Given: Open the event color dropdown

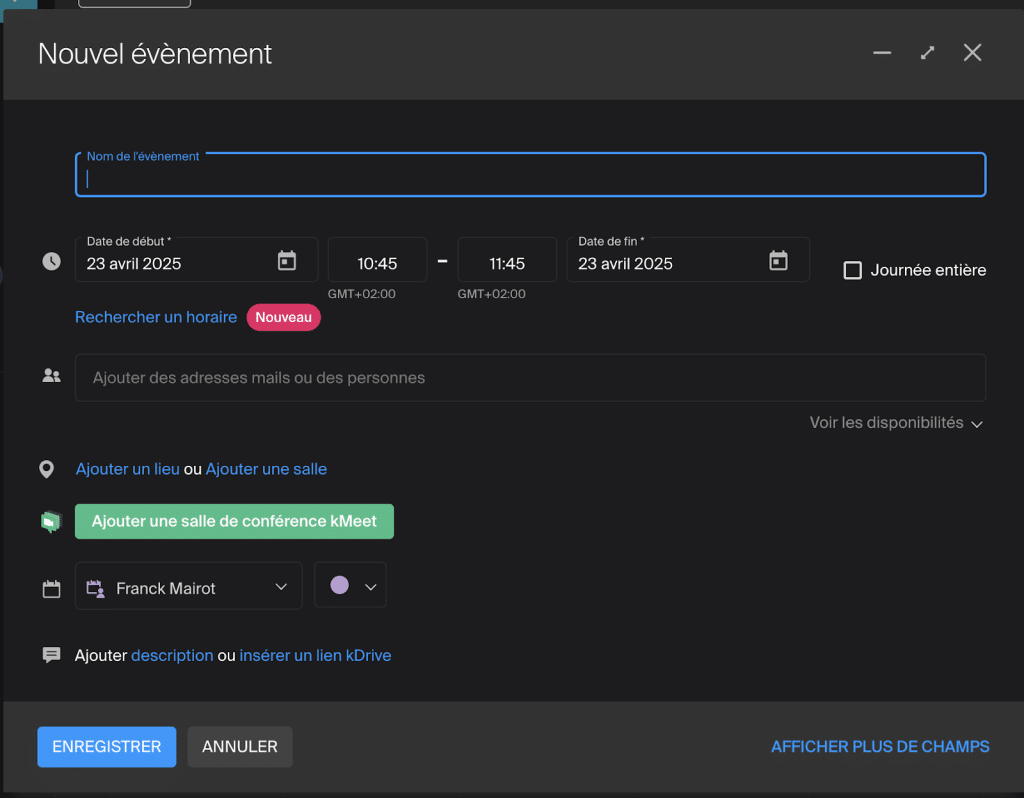Looking at the screenshot, I should [x=350, y=586].
